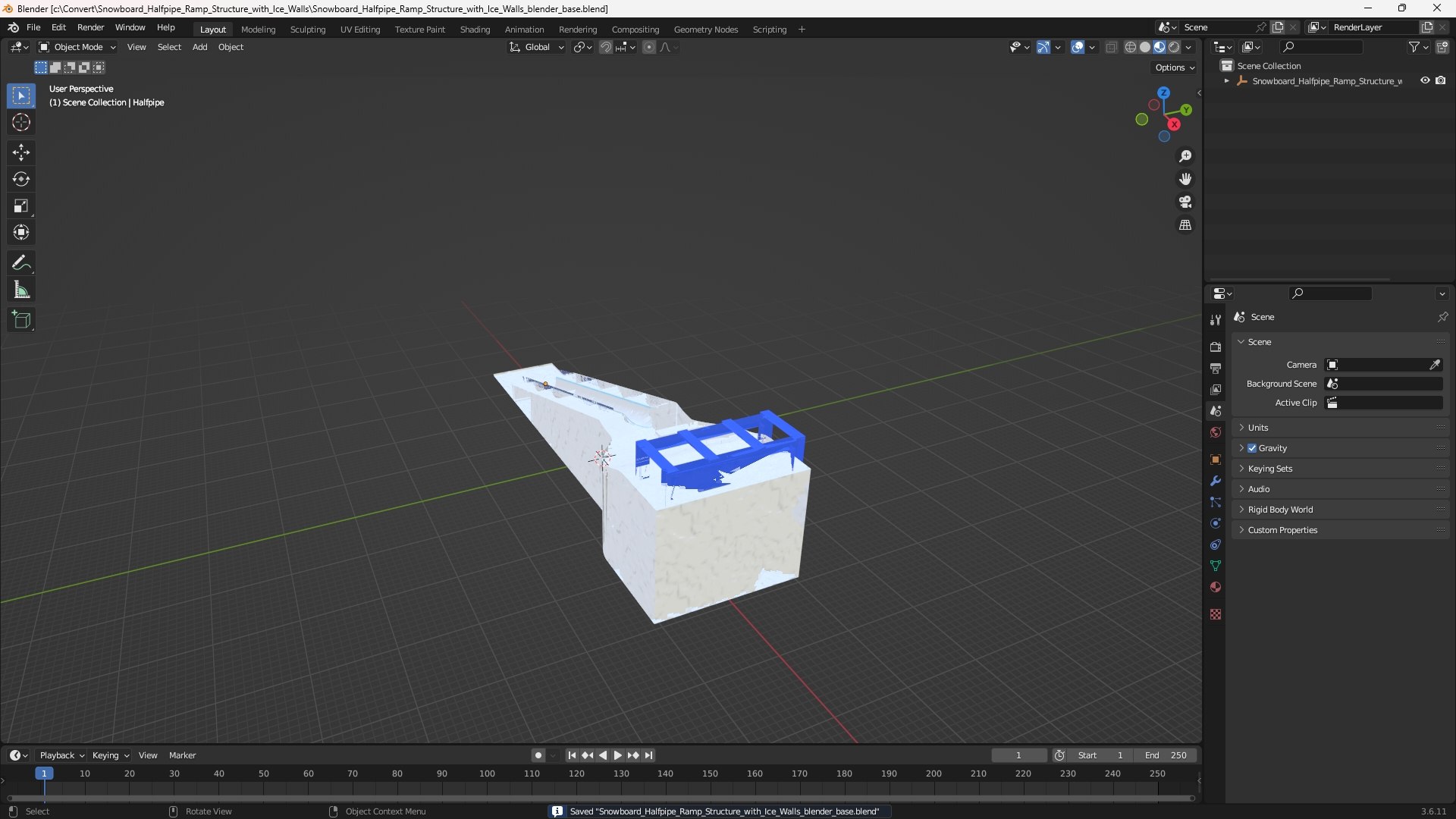Toggle show overlays button
This screenshot has width=1456, height=819.
[x=1078, y=47]
